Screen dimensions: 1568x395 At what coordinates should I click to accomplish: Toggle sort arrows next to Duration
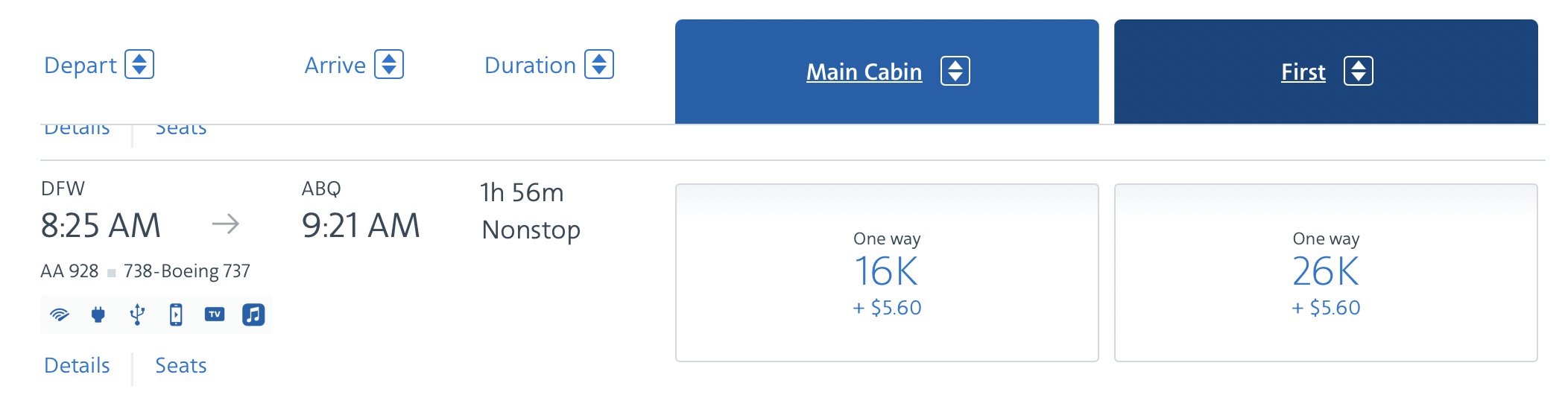(599, 64)
